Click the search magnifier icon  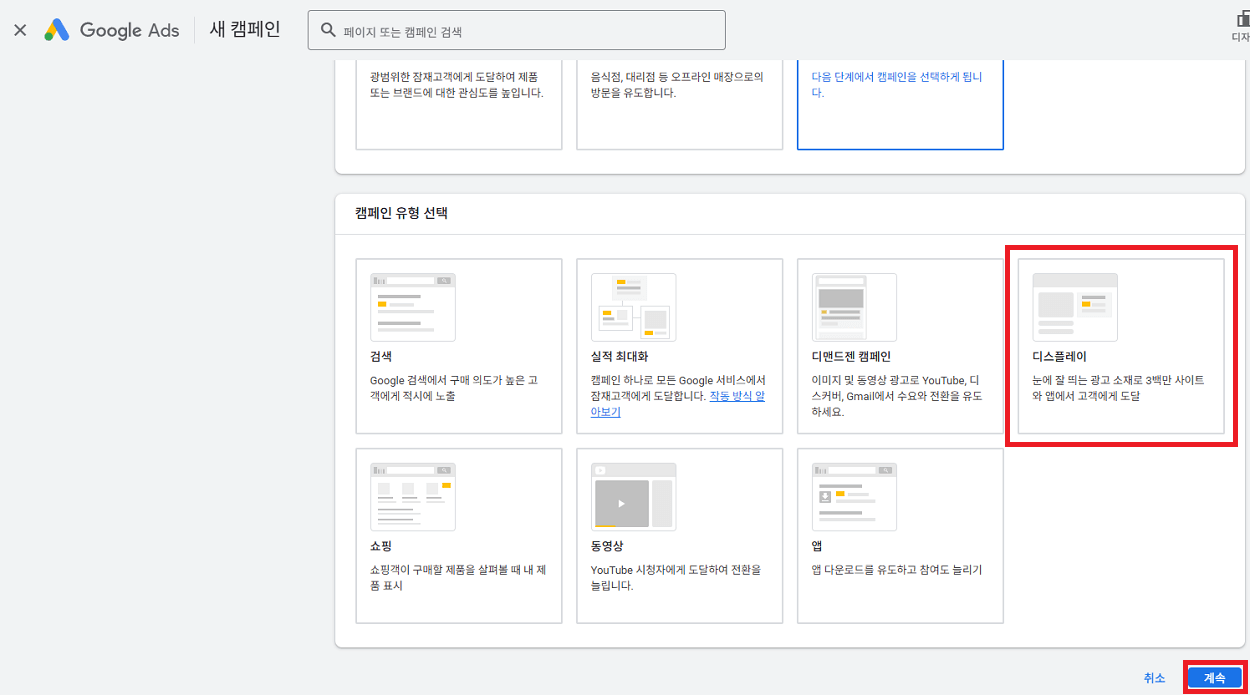(x=327, y=30)
